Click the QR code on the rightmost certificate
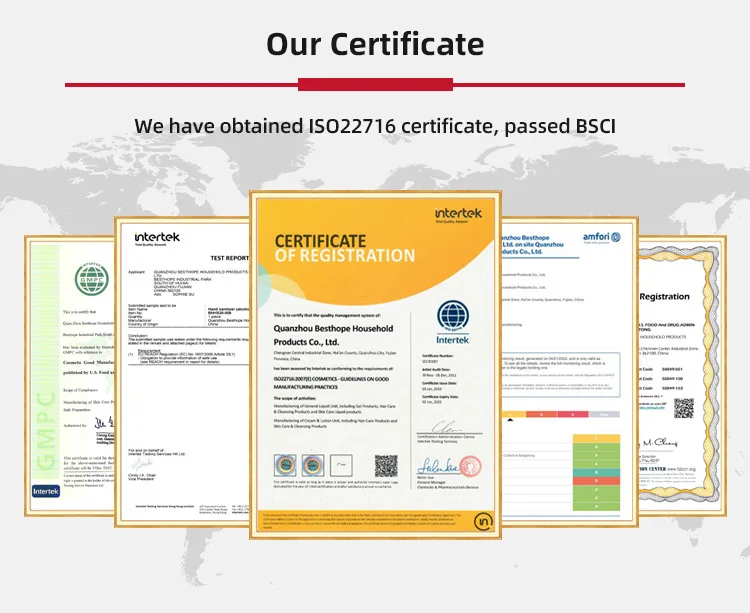The height and width of the screenshot is (613, 750). tap(683, 408)
